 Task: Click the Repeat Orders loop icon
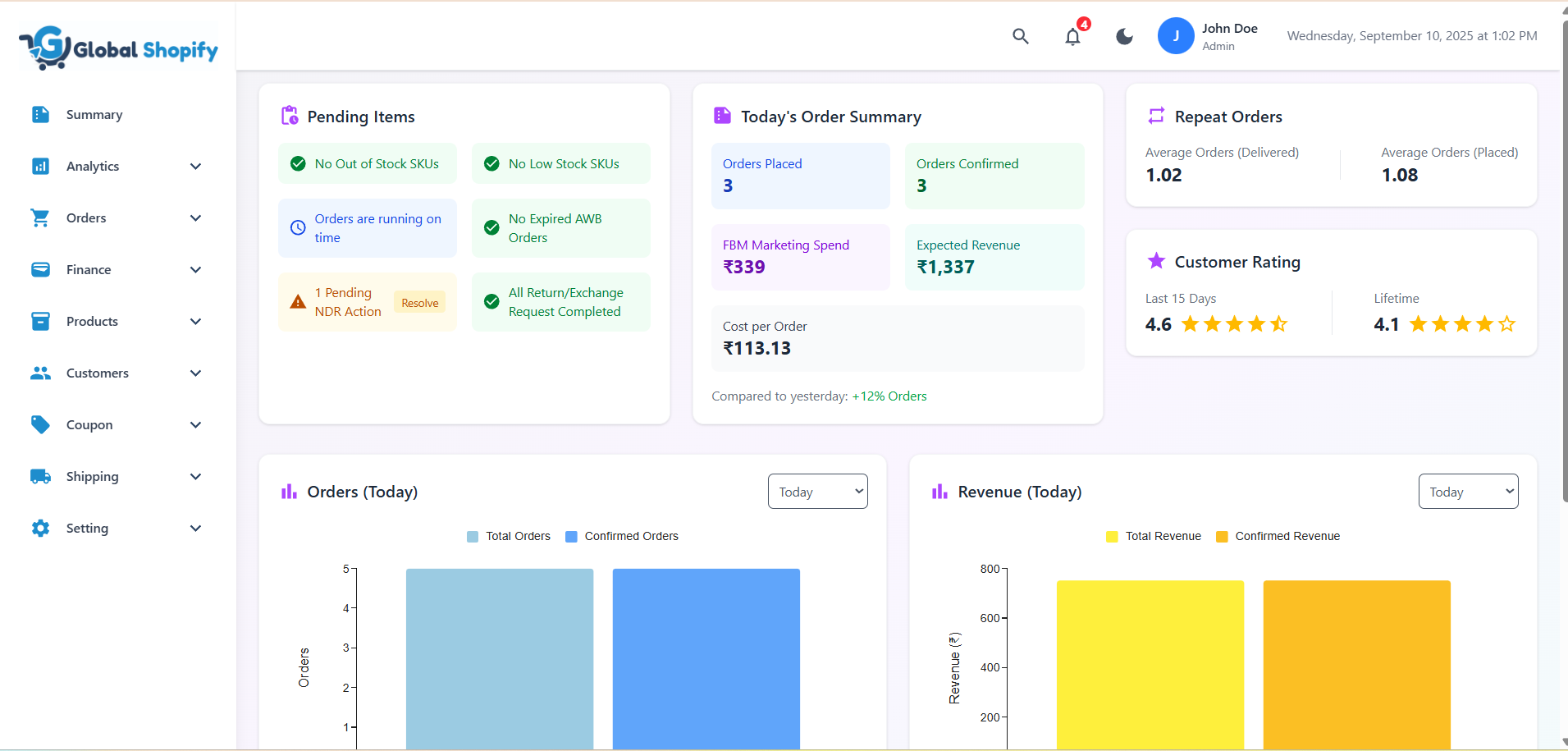[x=1156, y=116]
